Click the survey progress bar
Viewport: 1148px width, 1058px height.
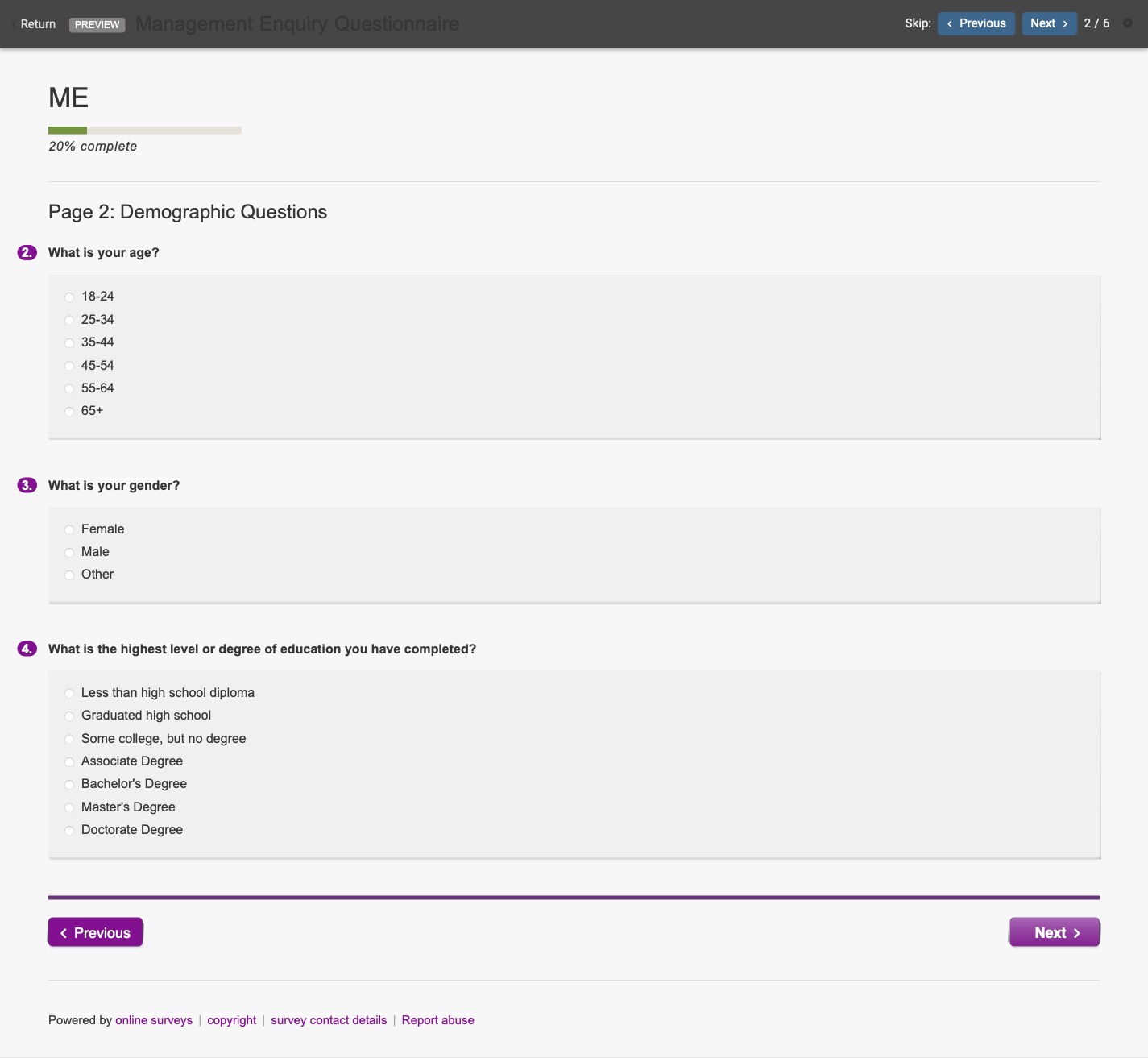[x=145, y=131]
